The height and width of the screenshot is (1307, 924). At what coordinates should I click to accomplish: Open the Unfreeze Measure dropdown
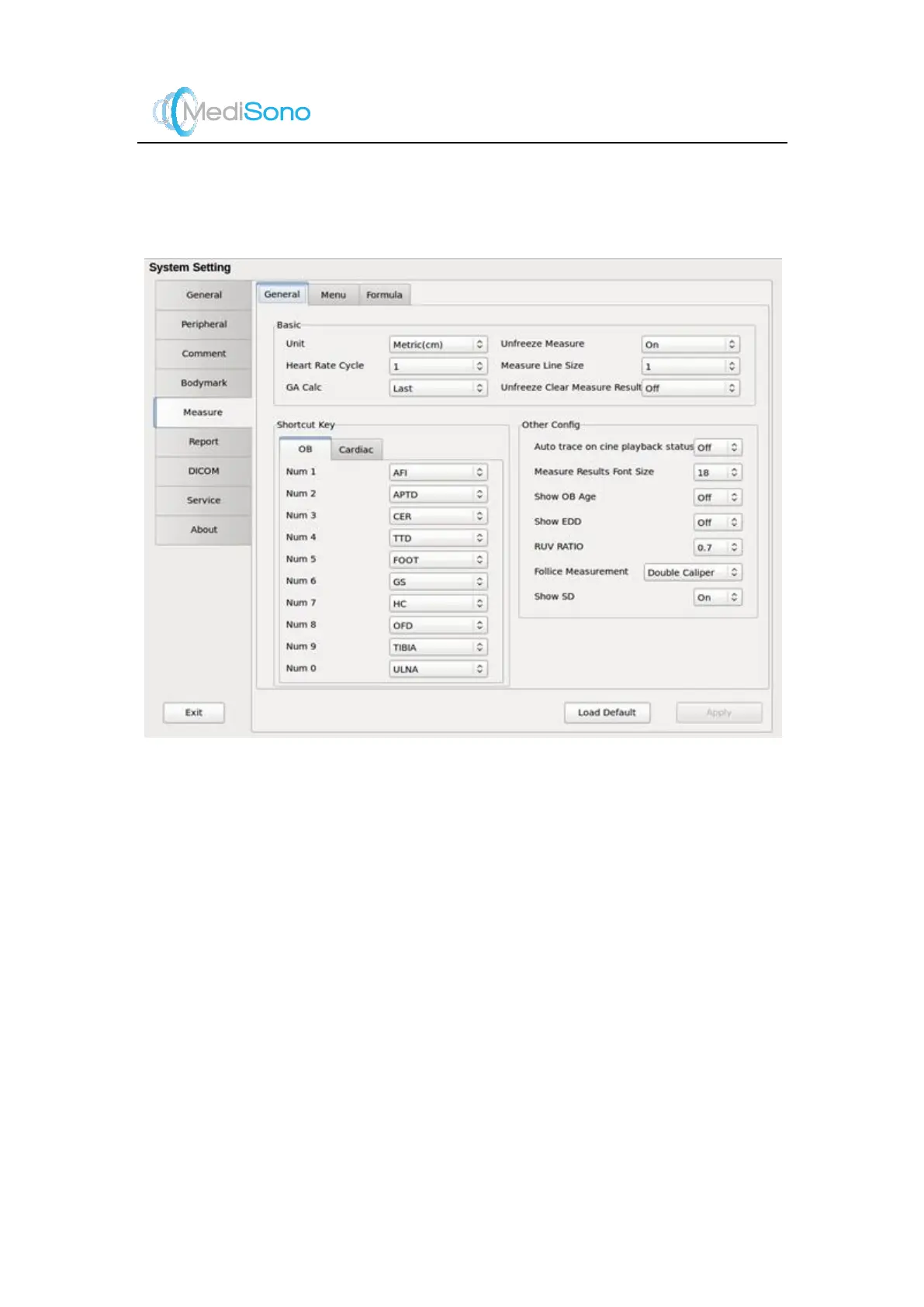point(690,344)
